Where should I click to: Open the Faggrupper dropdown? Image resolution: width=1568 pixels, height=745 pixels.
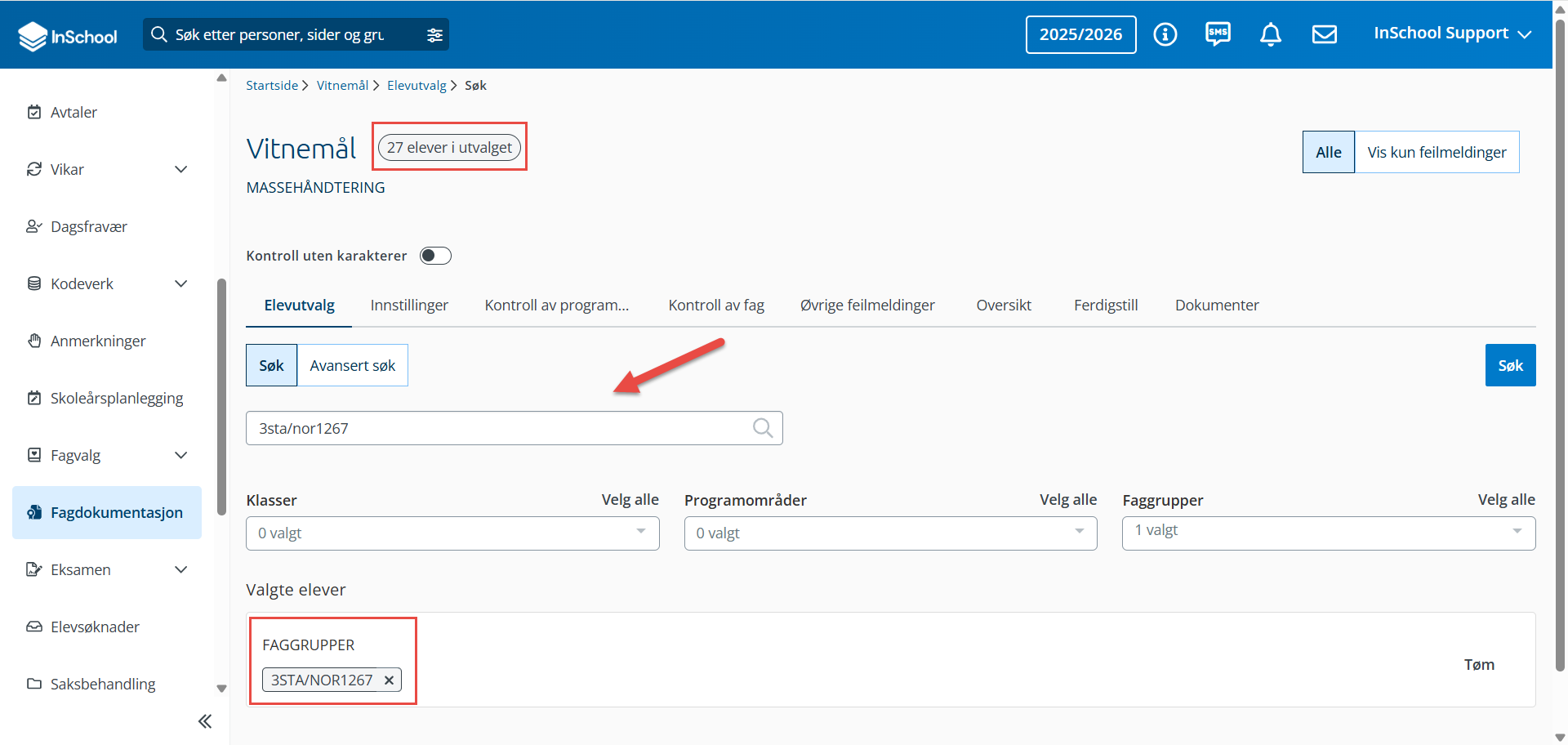[1329, 533]
